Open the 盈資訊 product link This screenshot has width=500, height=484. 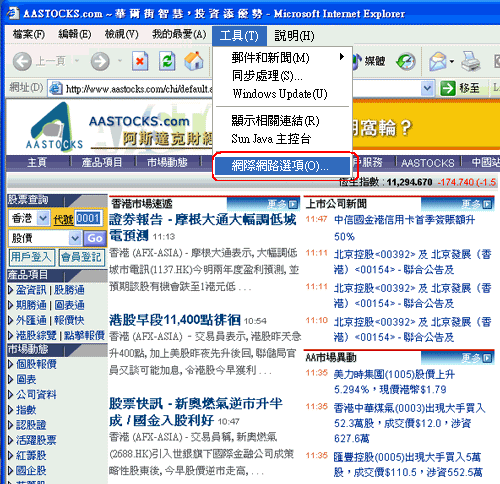[x=31, y=290]
